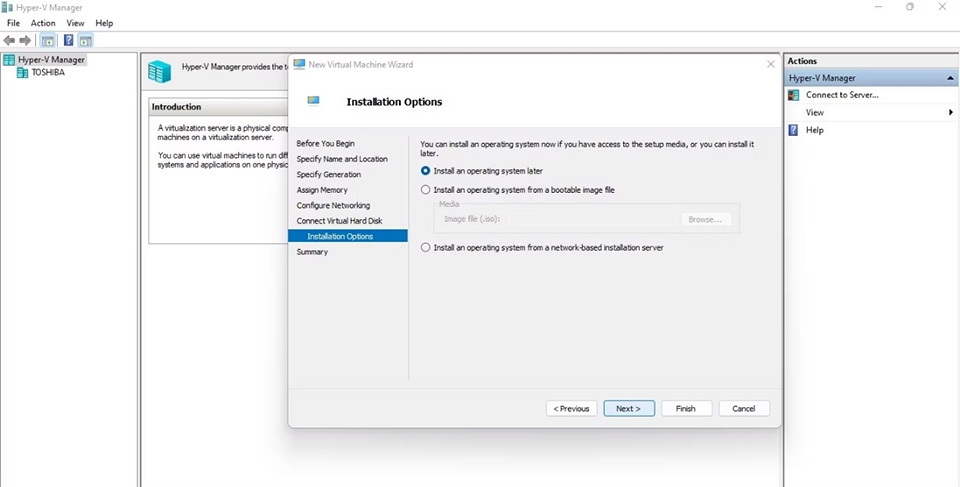Go to Assign Memory step

(322, 190)
